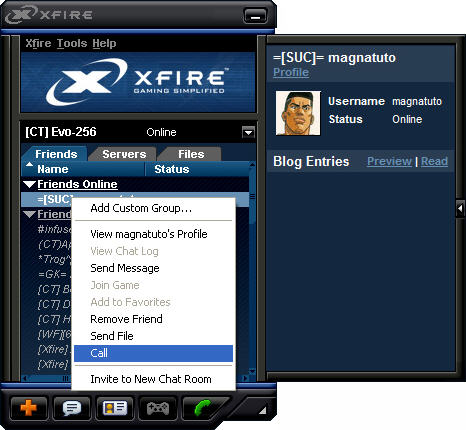Viewport: 466px width, 430px height.
Task: Click the friends list scroll-down arrow
Action: tap(252, 371)
